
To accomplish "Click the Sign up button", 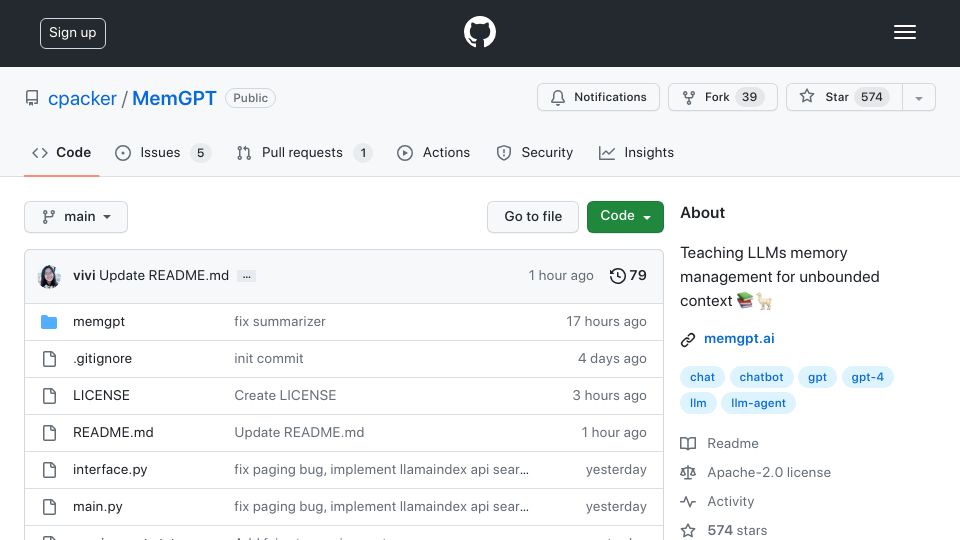I will point(73,33).
